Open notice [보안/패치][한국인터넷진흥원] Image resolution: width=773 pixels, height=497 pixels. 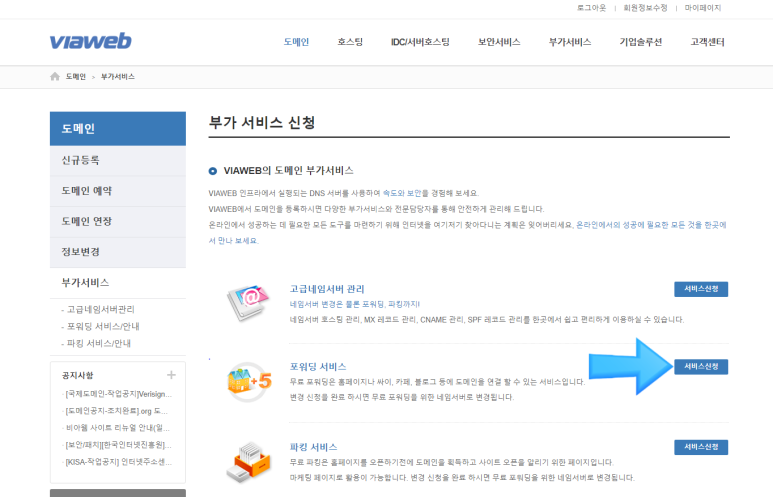pyautogui.click(x=118, y=445)
